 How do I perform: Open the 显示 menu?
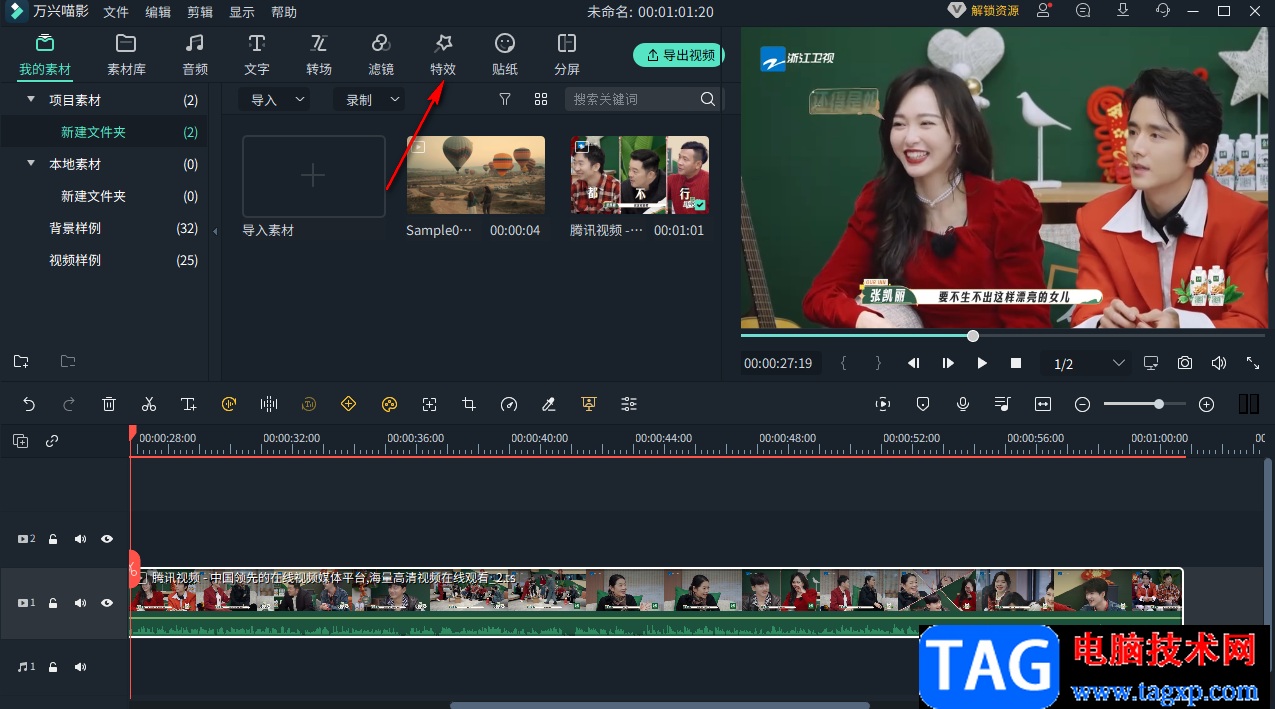coord(242,12)
